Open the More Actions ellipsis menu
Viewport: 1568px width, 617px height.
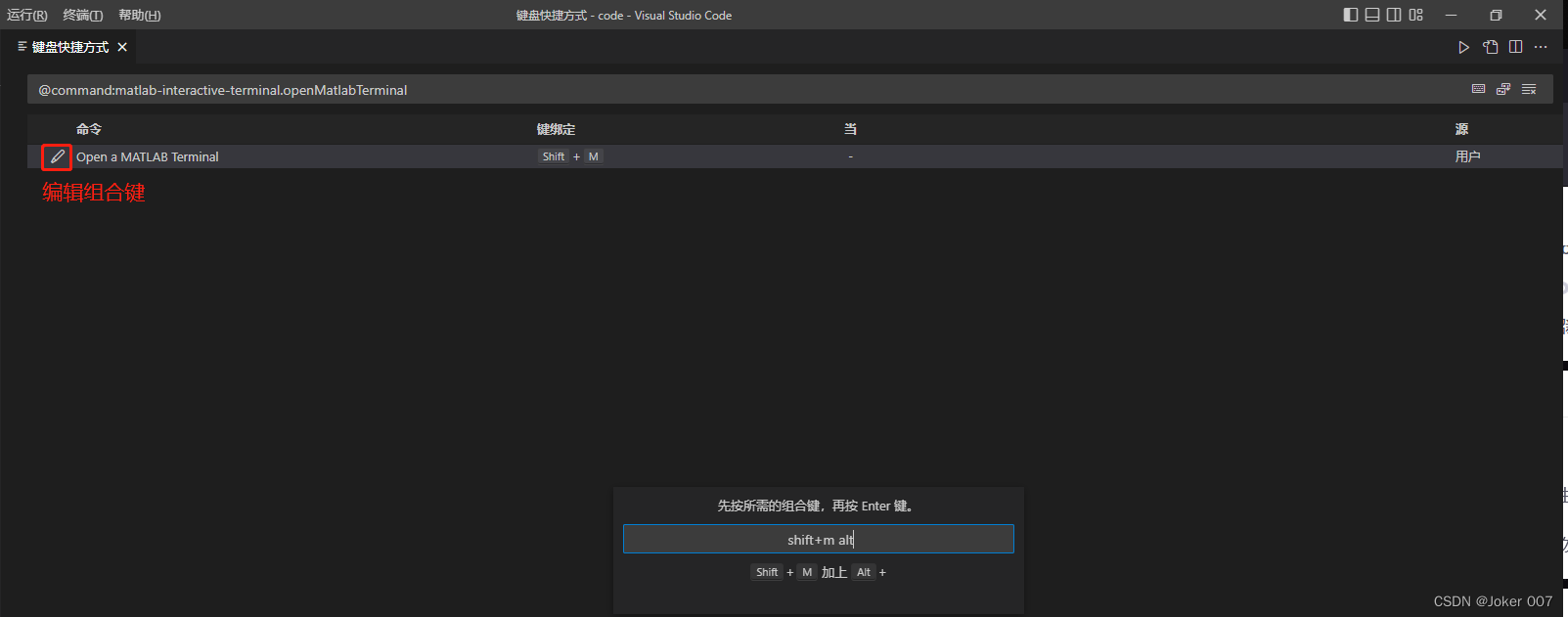(x=1541, y=47)
